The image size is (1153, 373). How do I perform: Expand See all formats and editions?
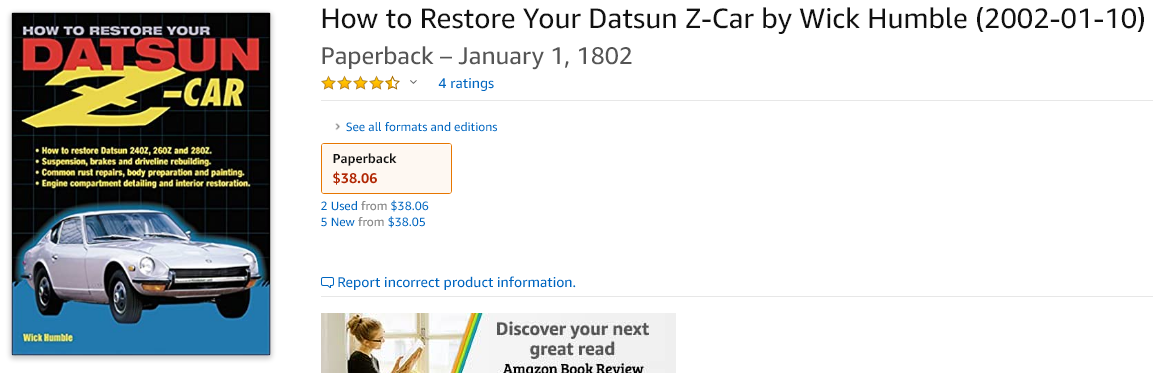[421, 127]
